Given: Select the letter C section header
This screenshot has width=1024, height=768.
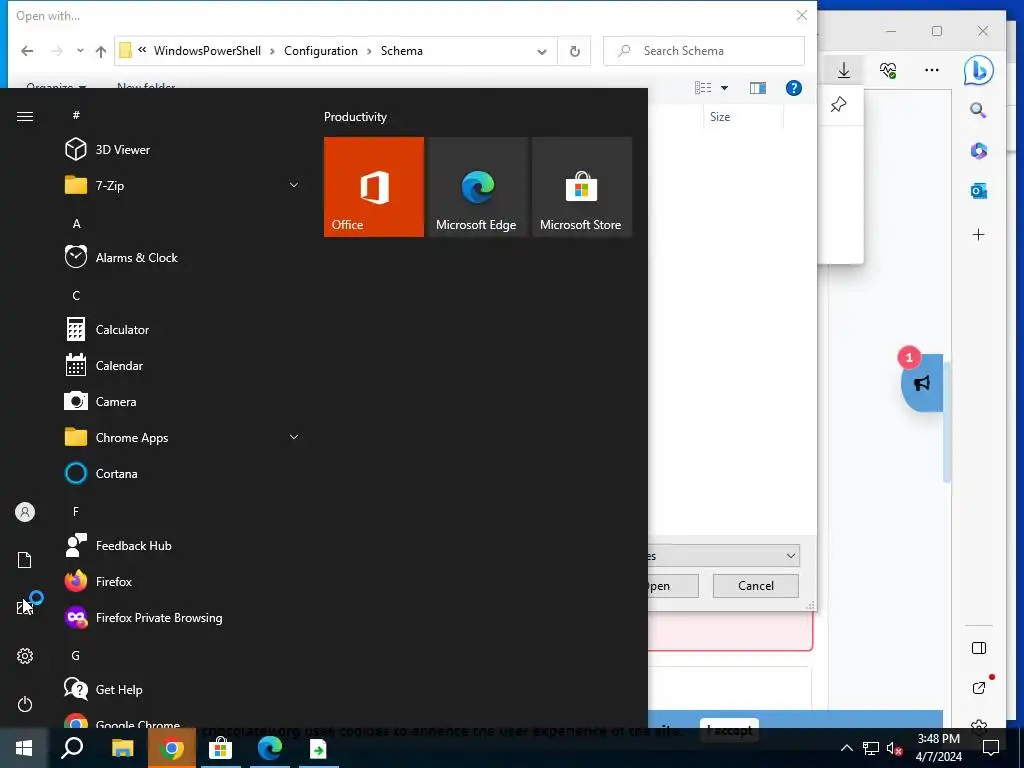Looking at the screenshot, I should (76, 296).
